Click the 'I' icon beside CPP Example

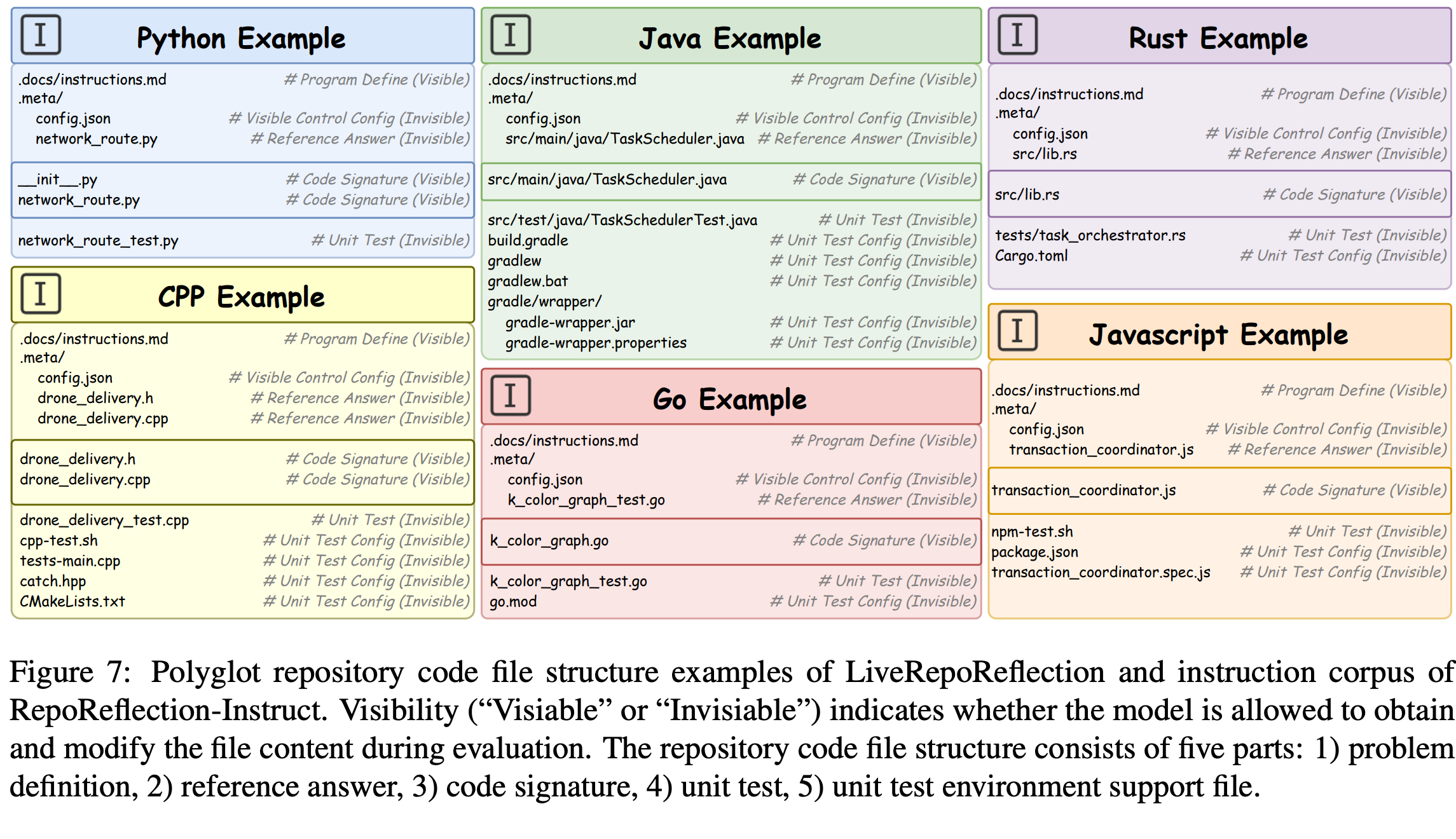point(41,294)
